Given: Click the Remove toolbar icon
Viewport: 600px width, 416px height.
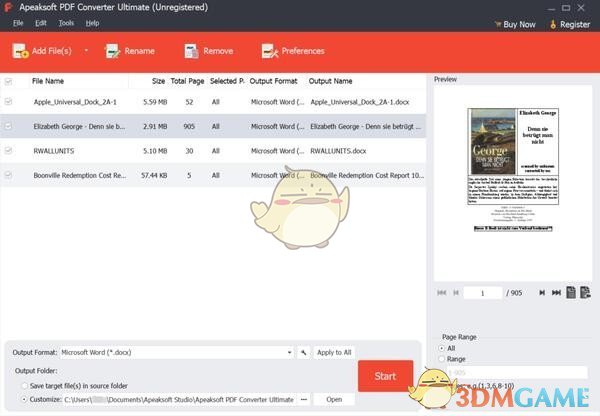Looking at the screenshot, I should (191, 51).
